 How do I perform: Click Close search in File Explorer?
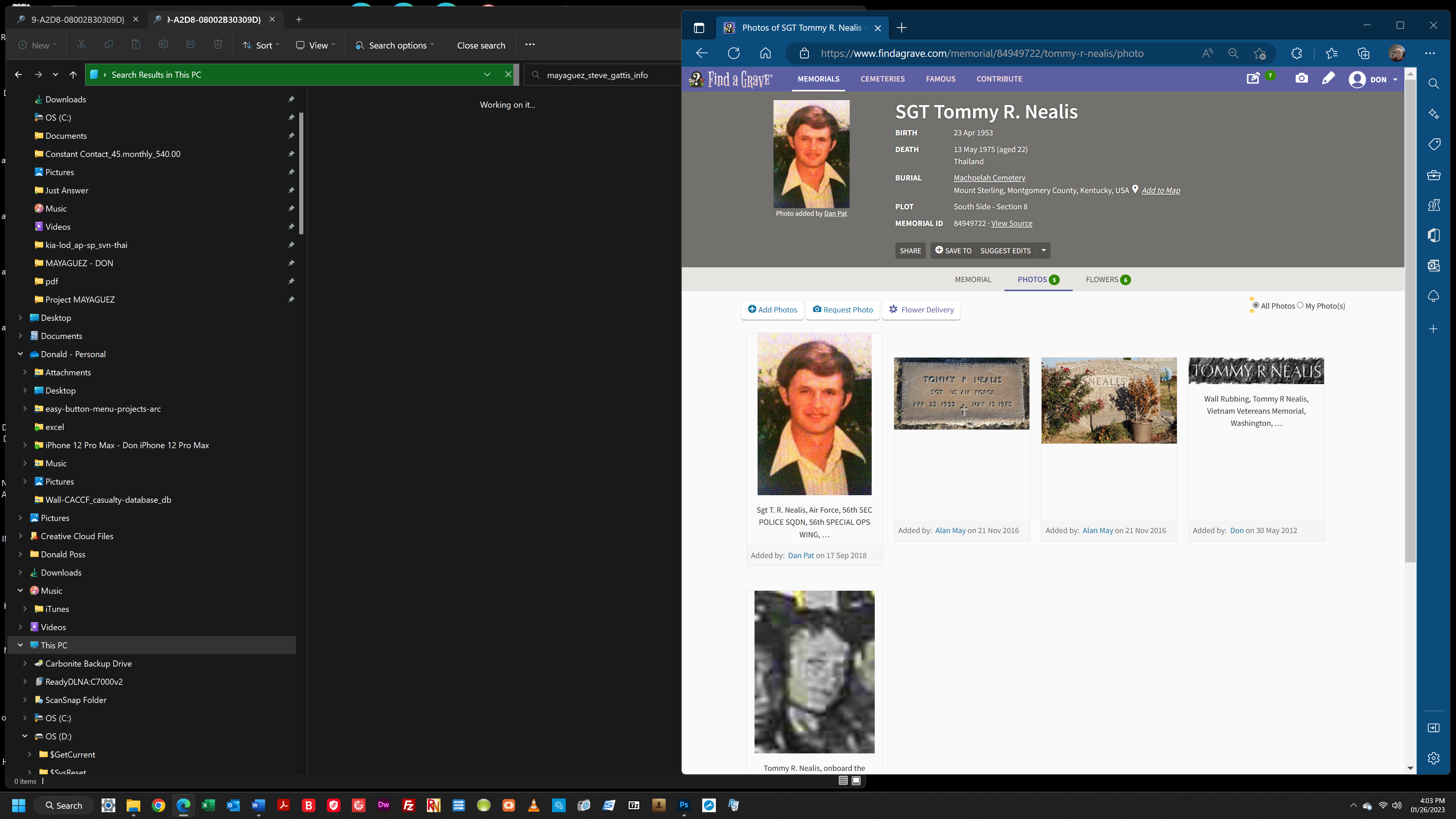click(x=481, y=45)
